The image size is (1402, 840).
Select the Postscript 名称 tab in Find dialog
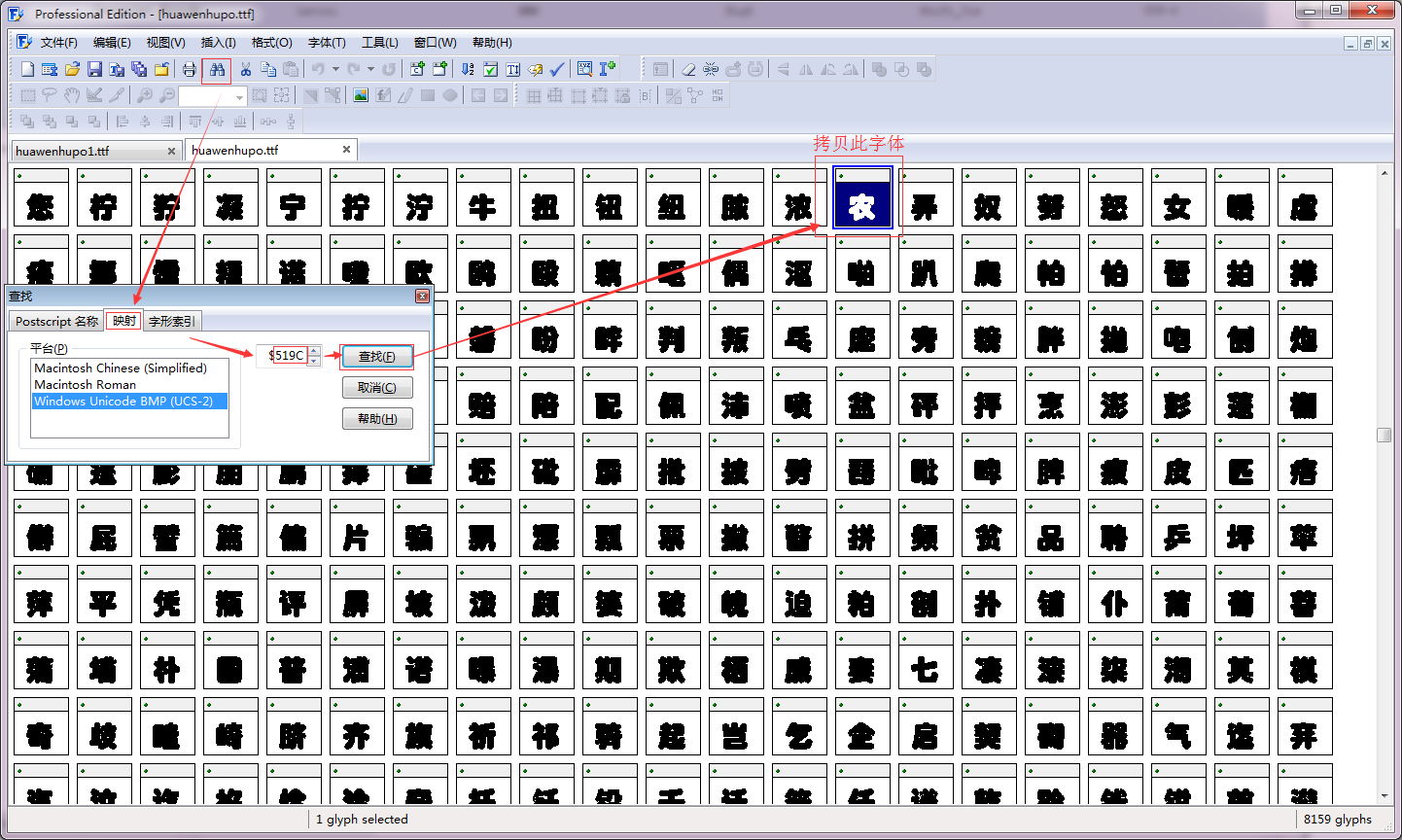point(56,322)
